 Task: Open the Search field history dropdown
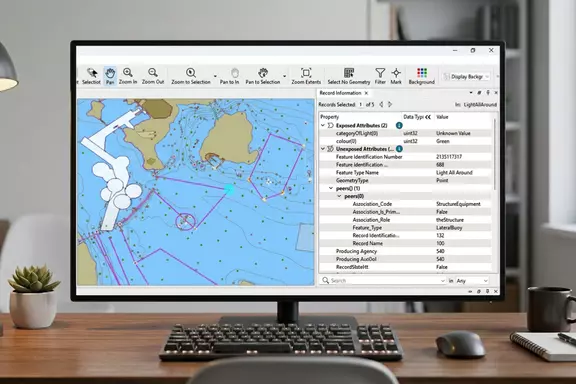point(443,281)
